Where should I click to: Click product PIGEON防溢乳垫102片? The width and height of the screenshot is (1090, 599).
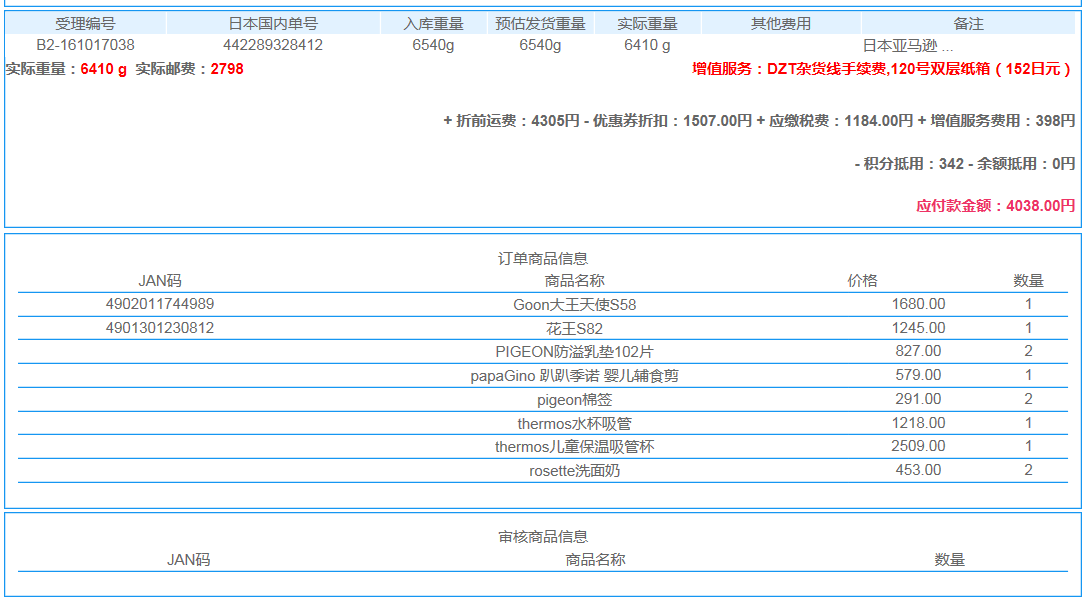(x=574, y=352)
